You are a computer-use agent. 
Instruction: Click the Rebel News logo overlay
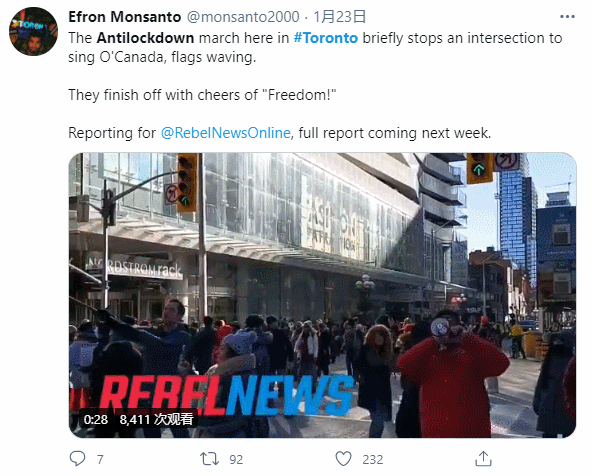coord(227,394)
